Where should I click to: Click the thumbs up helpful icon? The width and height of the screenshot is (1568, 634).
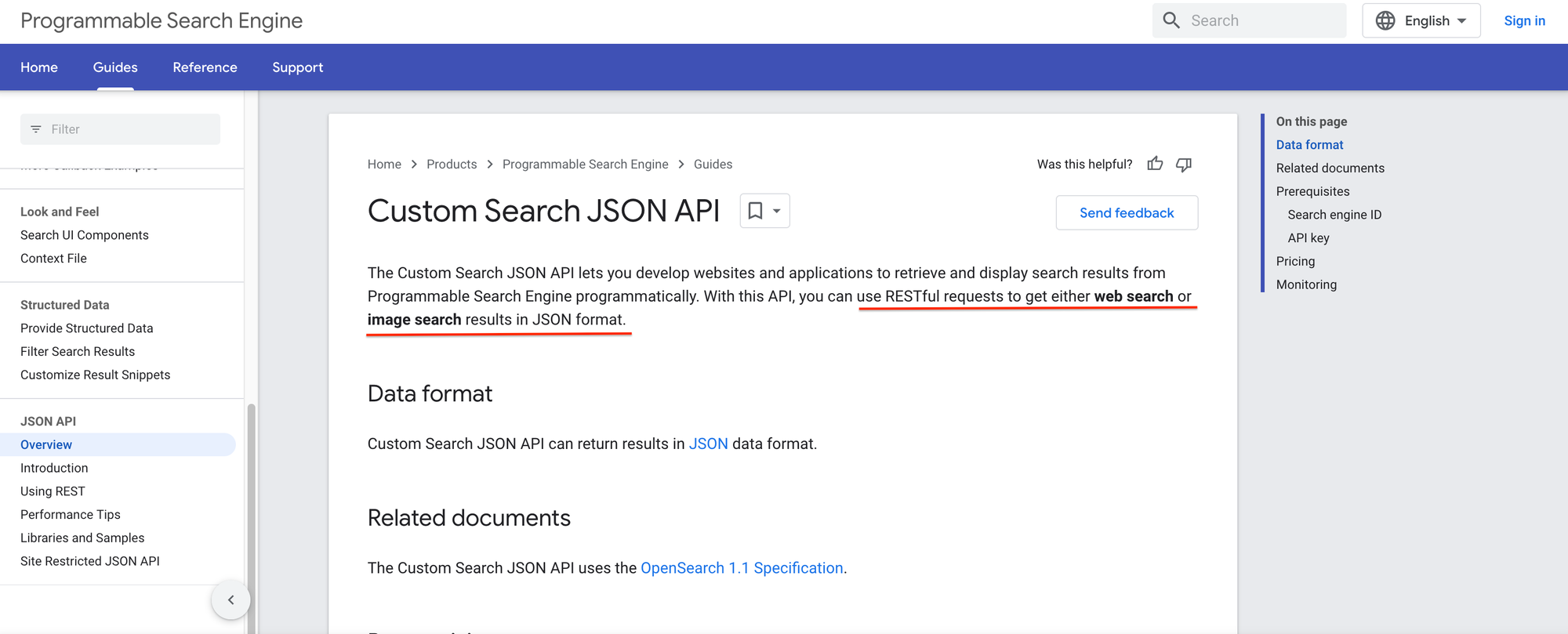pos(1155,164)
